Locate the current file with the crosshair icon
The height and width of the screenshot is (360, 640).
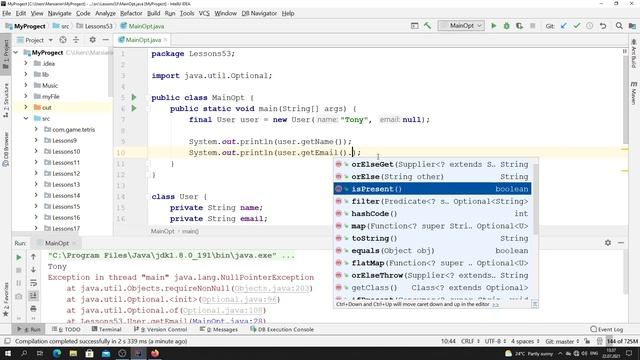pos(63,40)
